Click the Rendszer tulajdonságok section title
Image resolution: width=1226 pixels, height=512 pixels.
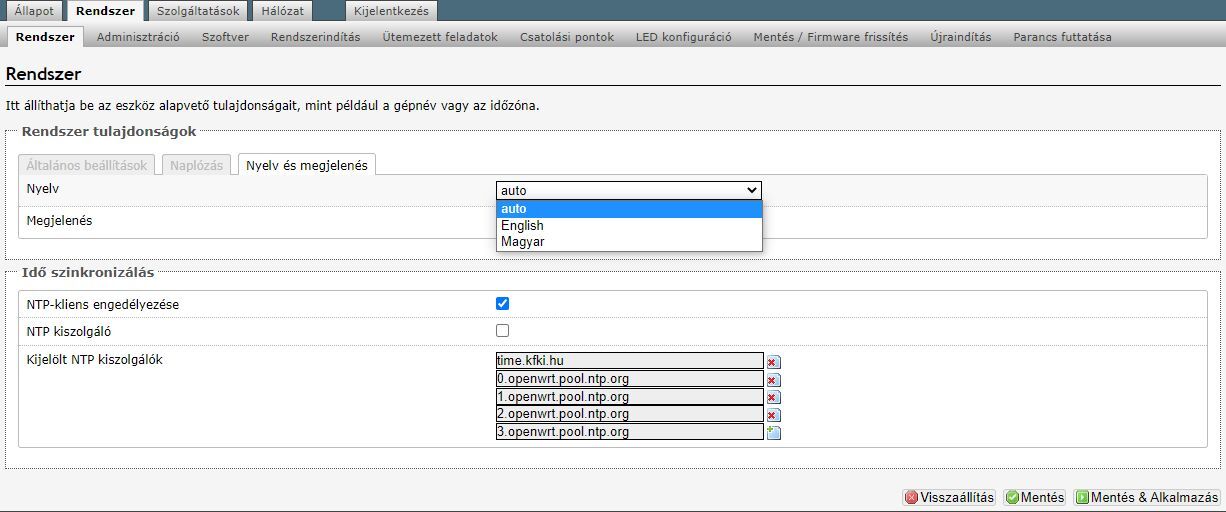[x=109, y=131]
